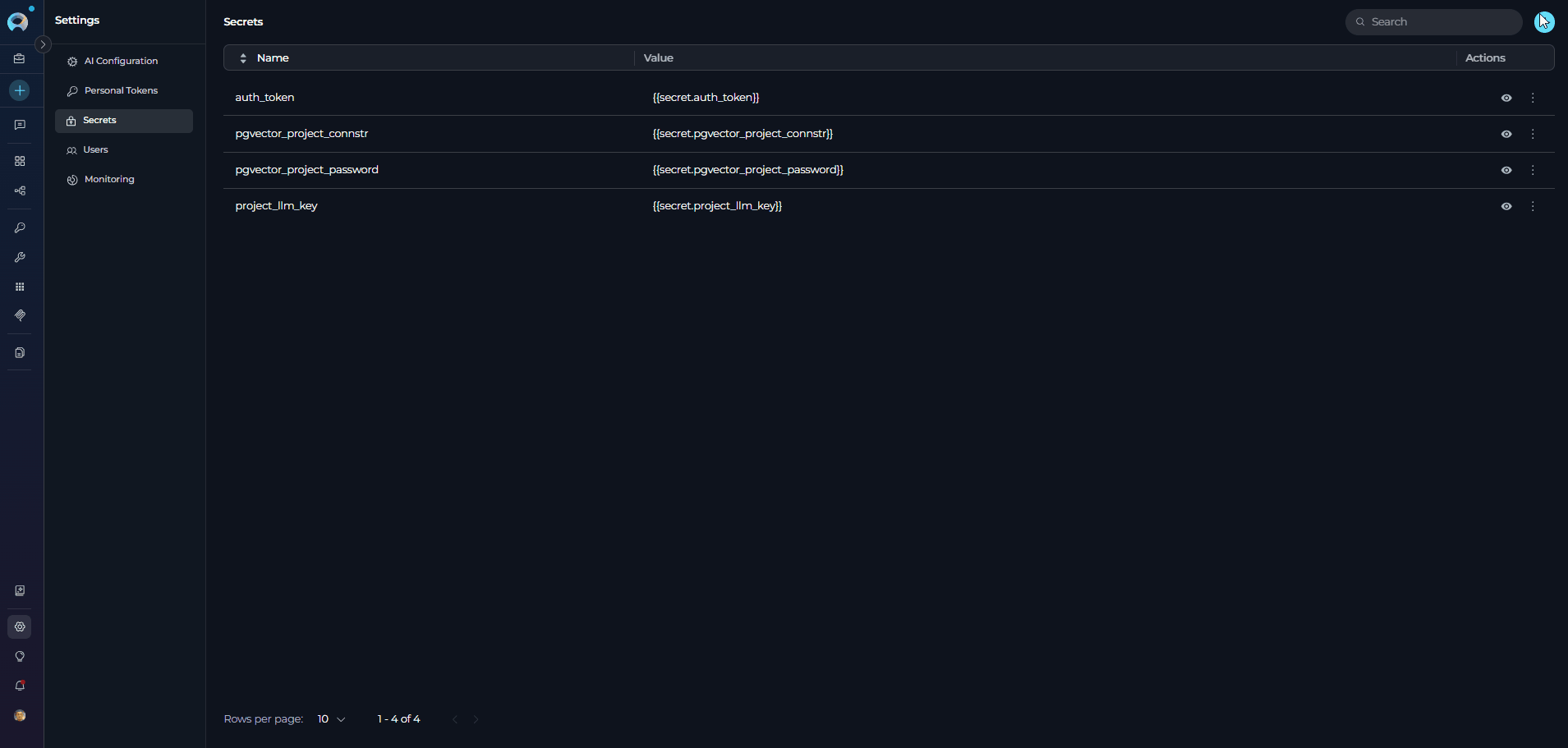Open the notifications bell icon
Image resolution: width=1568 pixels, height=748 pixels.
(x=20, y=686)
